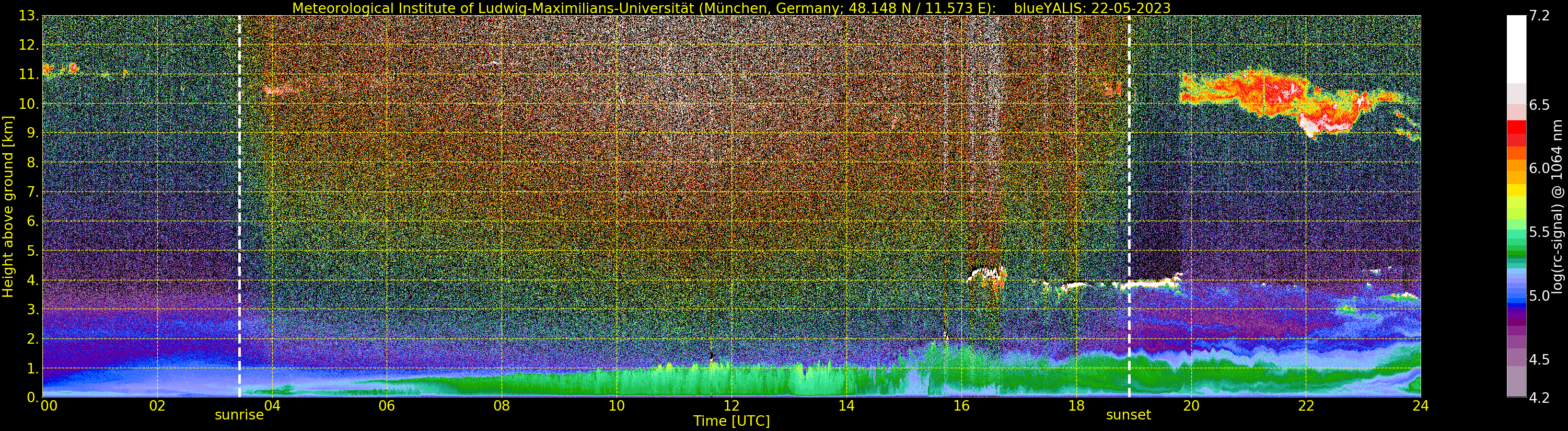Click the green boundary layer near 12 UTC
Image resolution: width=1568 pixels, height=431 pixels.
730,381
